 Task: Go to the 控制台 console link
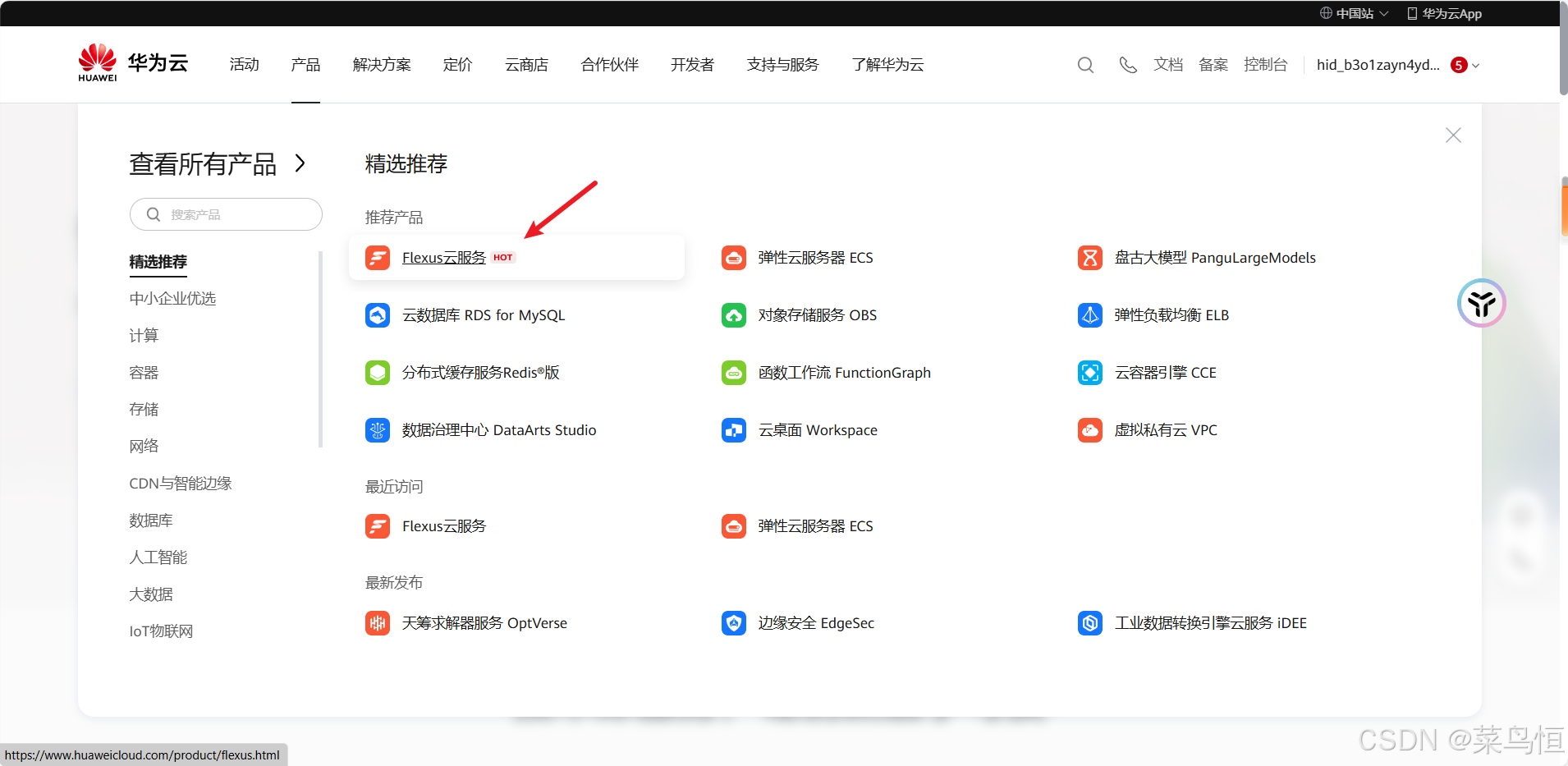pyautogui.click(x=1266, y=65)
